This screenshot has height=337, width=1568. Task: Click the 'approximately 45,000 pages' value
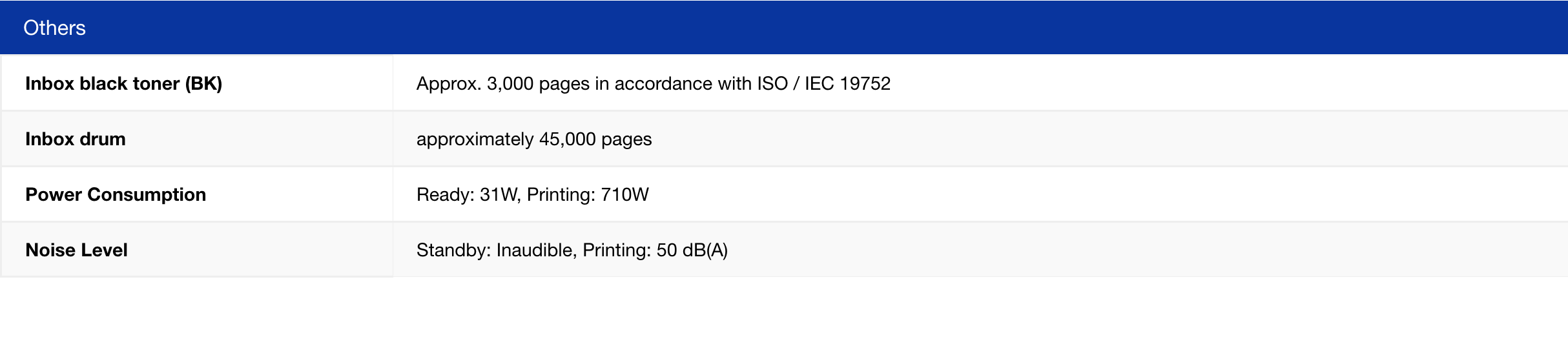(x=533, y=139)
